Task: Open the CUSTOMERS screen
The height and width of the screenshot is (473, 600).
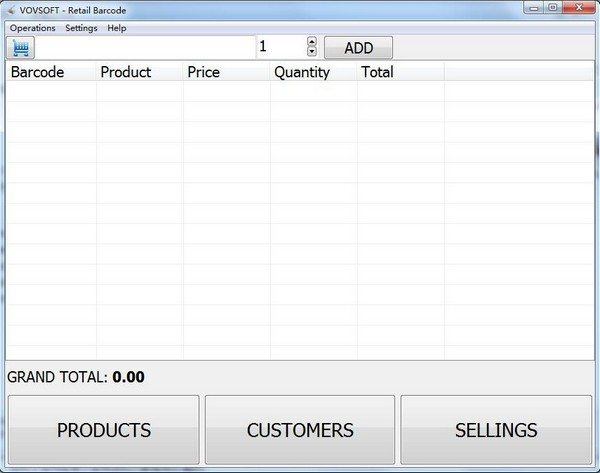Action: click(300, 430)
